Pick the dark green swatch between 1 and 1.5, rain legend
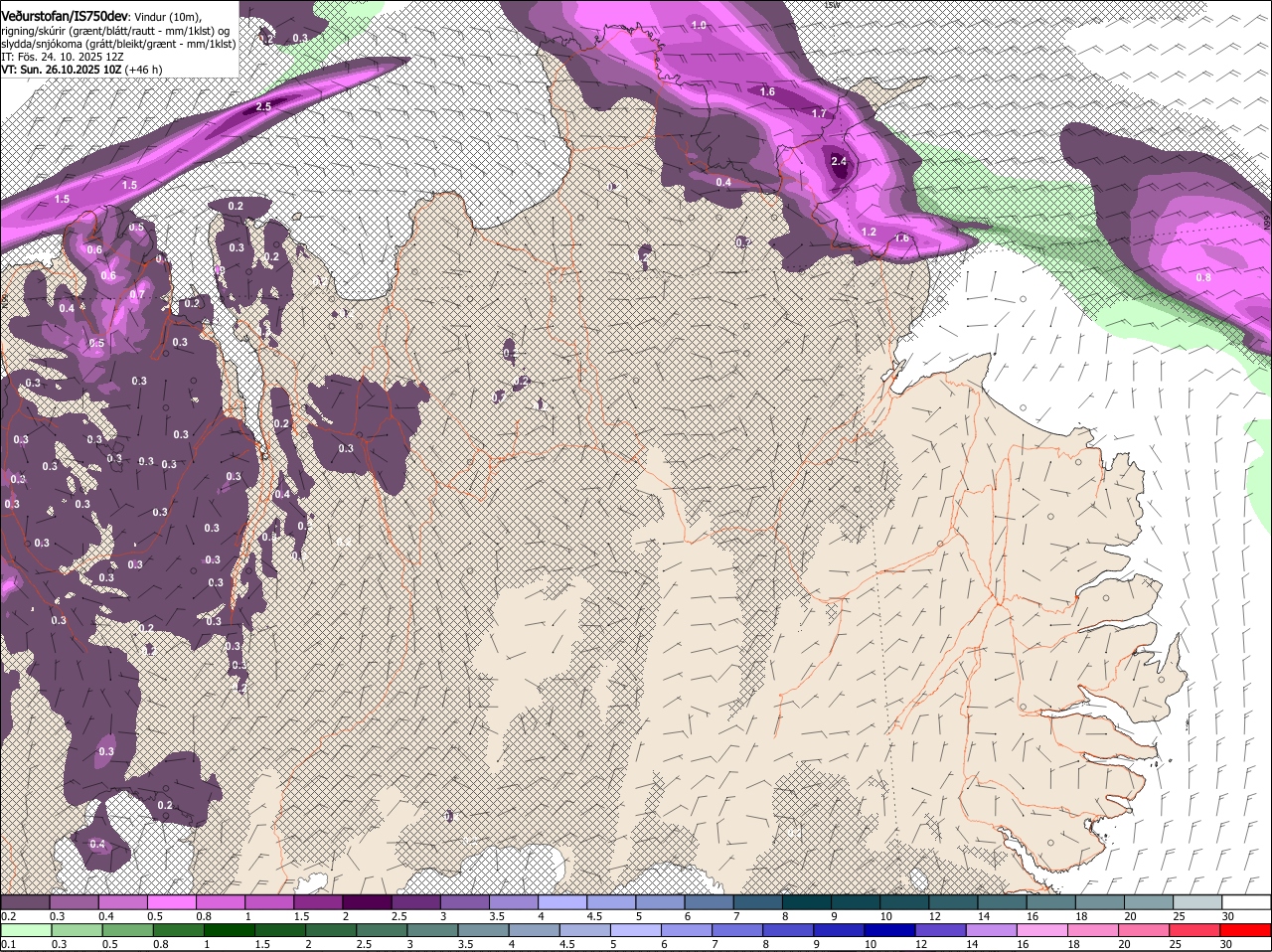Viewport: 1272px width, 952px height. point(231,931)
